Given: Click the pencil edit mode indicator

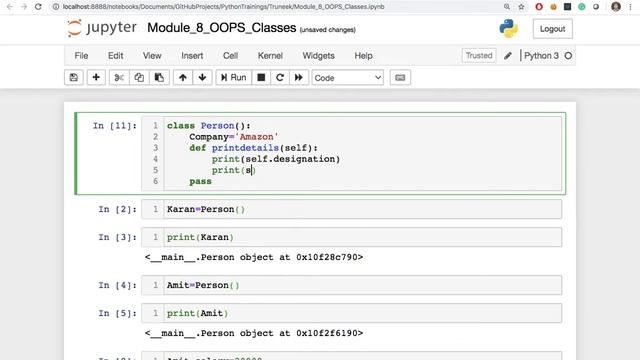Looking at the screenshot, I should pos(508,56).
